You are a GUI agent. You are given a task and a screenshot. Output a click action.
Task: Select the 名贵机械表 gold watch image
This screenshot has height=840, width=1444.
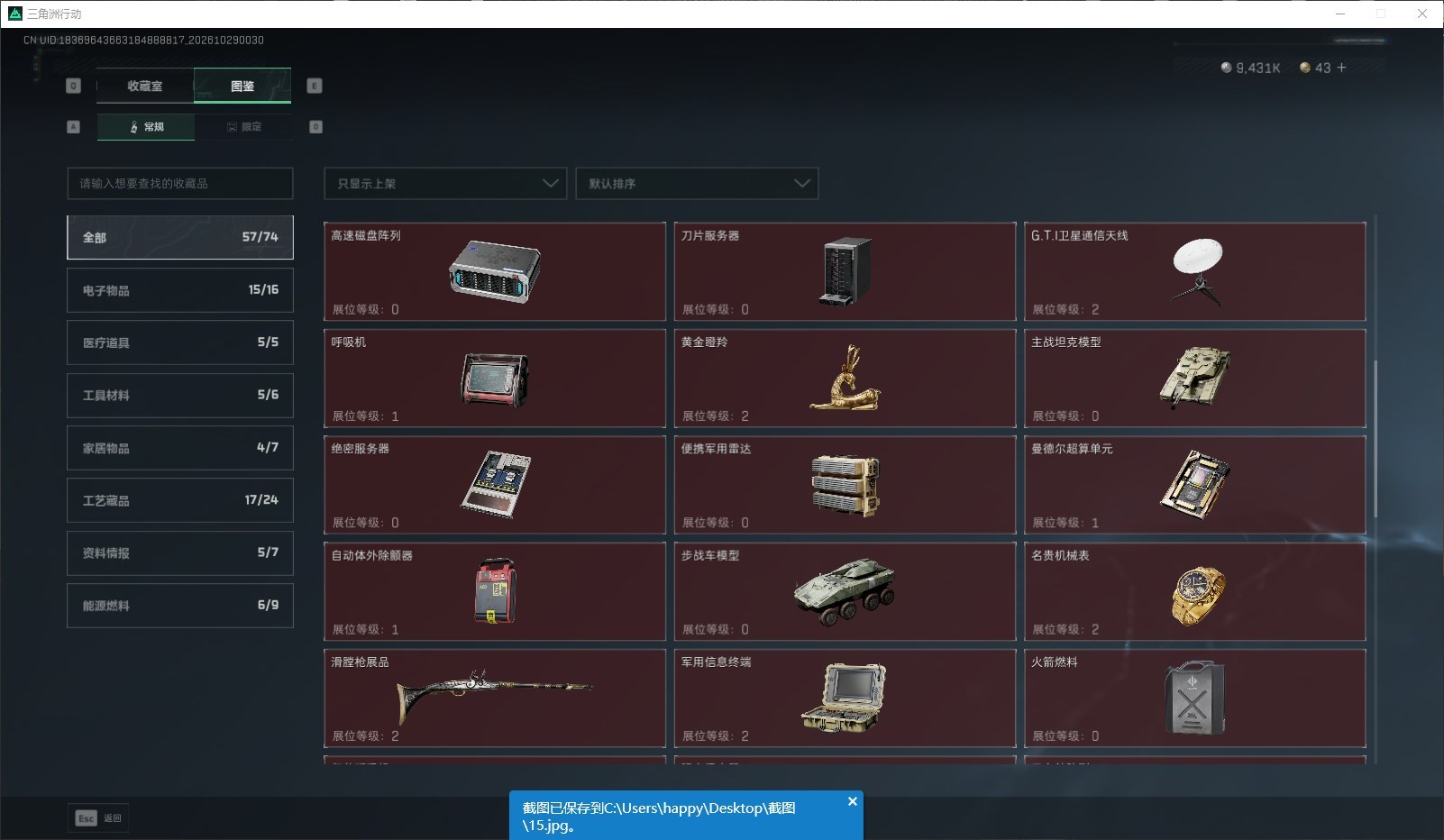(x=1198, y=595)
